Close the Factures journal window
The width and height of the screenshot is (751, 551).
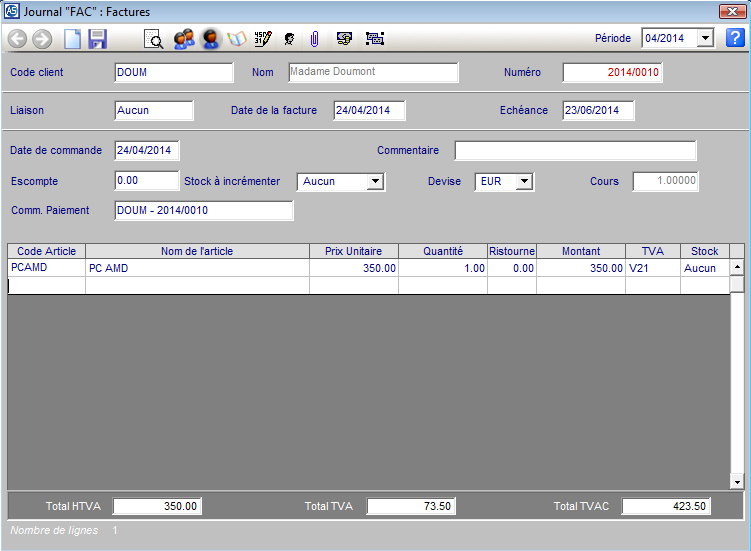pos(731,11)
